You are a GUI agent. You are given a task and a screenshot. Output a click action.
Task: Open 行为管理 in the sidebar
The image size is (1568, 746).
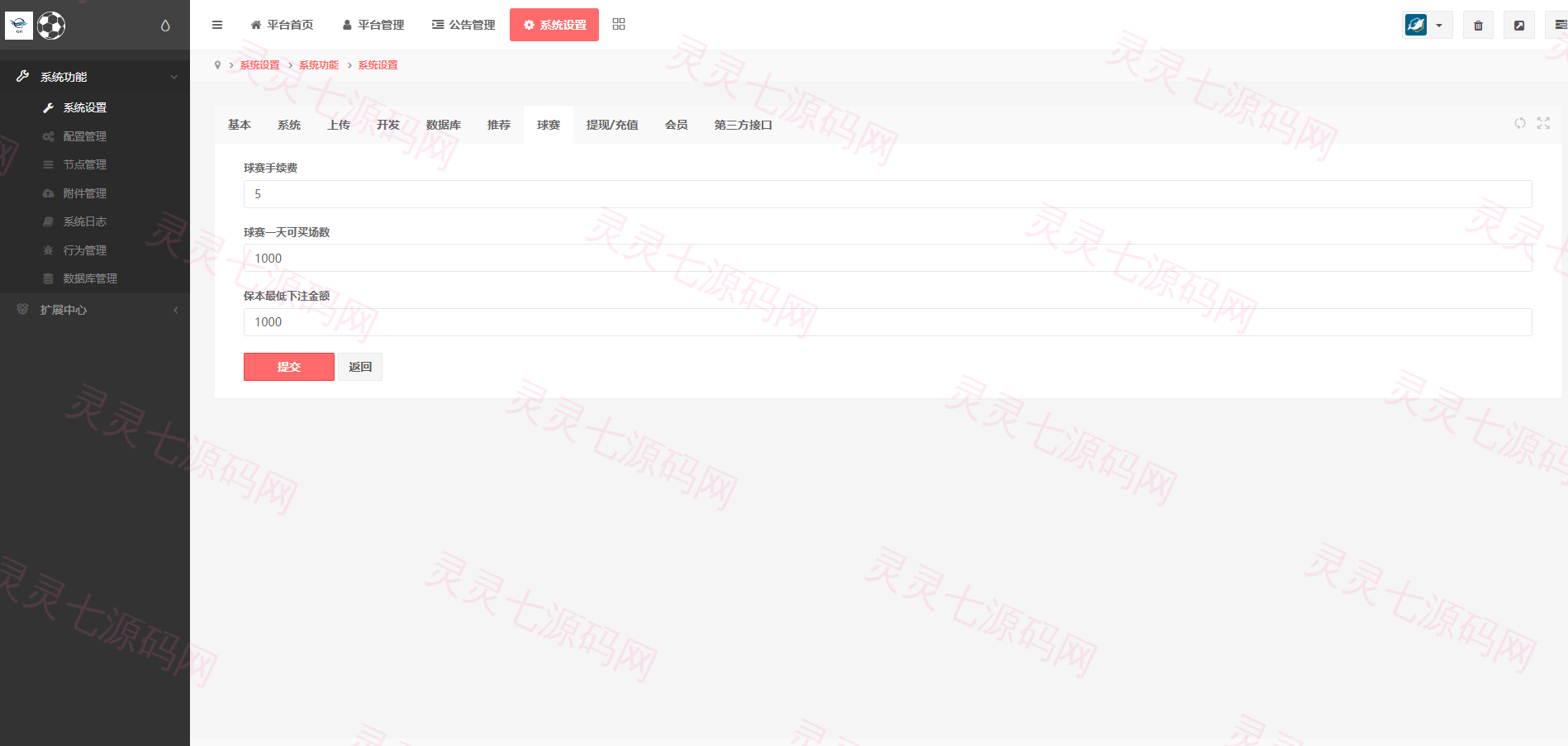click(x=85, y=250)
